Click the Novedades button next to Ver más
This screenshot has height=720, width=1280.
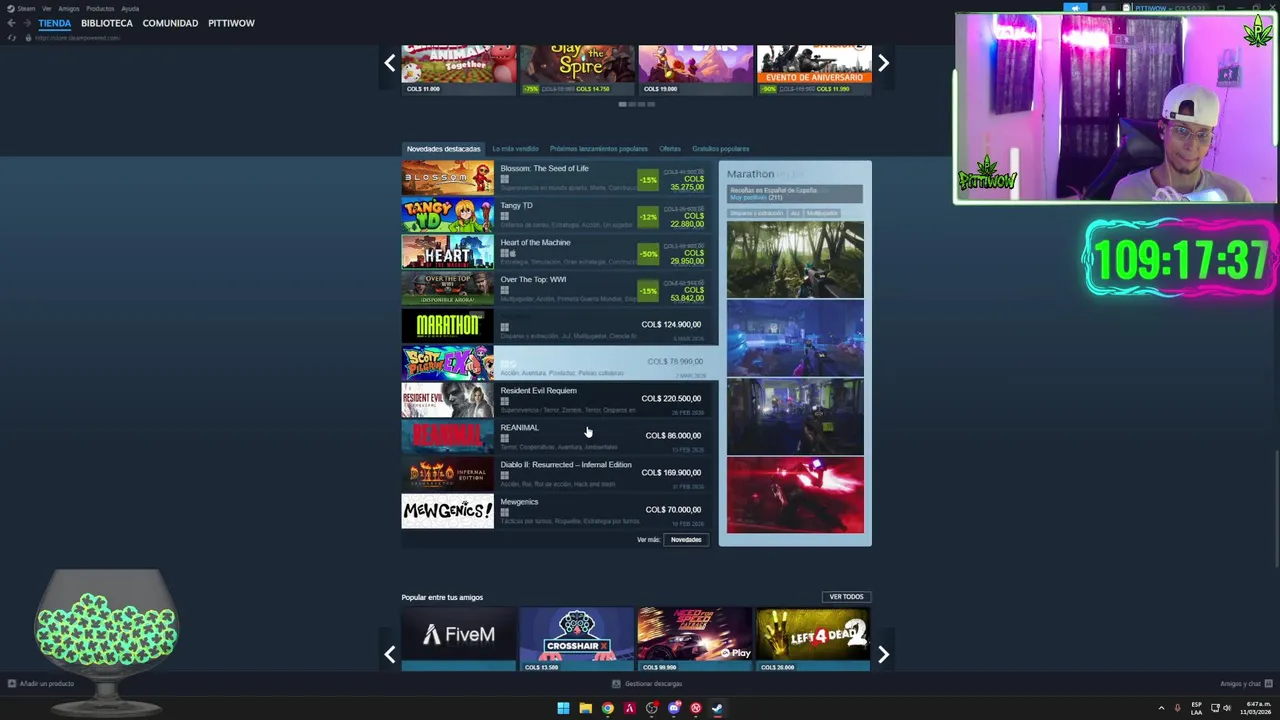[686, 540]
